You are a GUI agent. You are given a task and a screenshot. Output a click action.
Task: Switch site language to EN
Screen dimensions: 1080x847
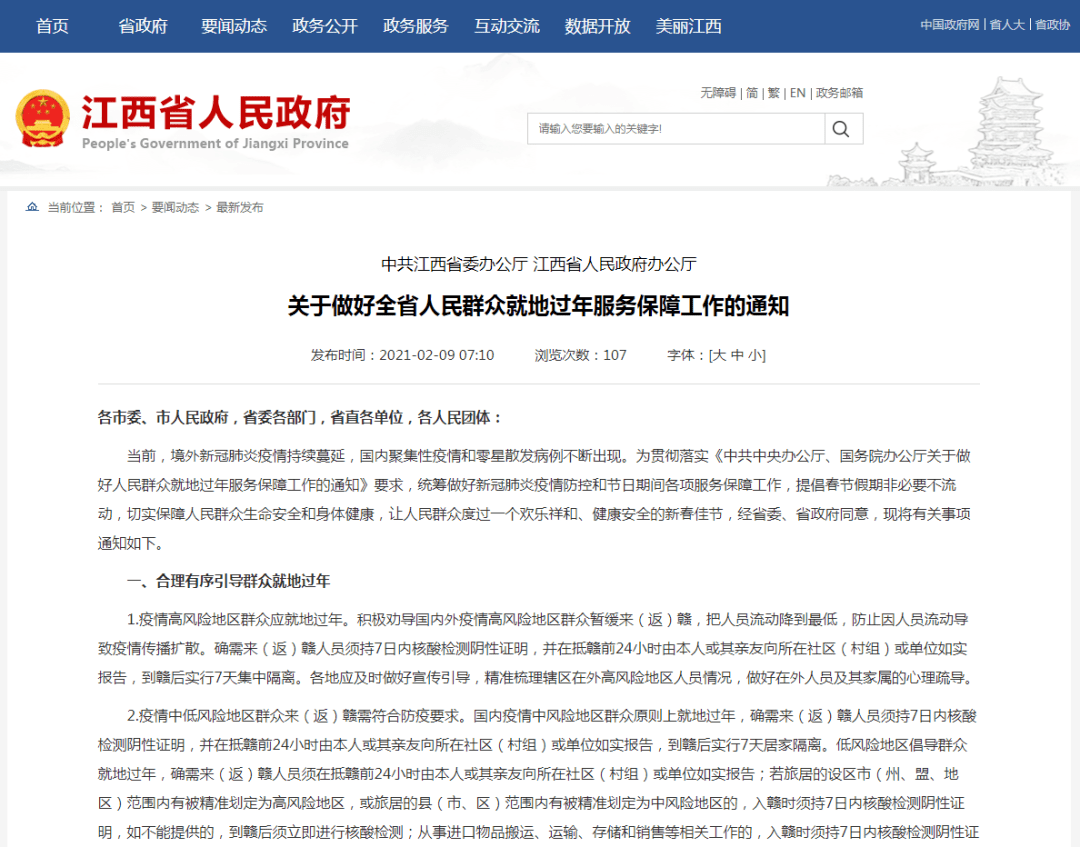click(x=798, y=93)
